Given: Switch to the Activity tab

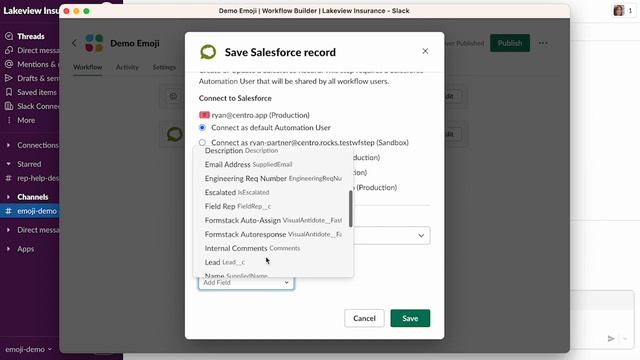Looking at the screenshot, I should point(127,67).
